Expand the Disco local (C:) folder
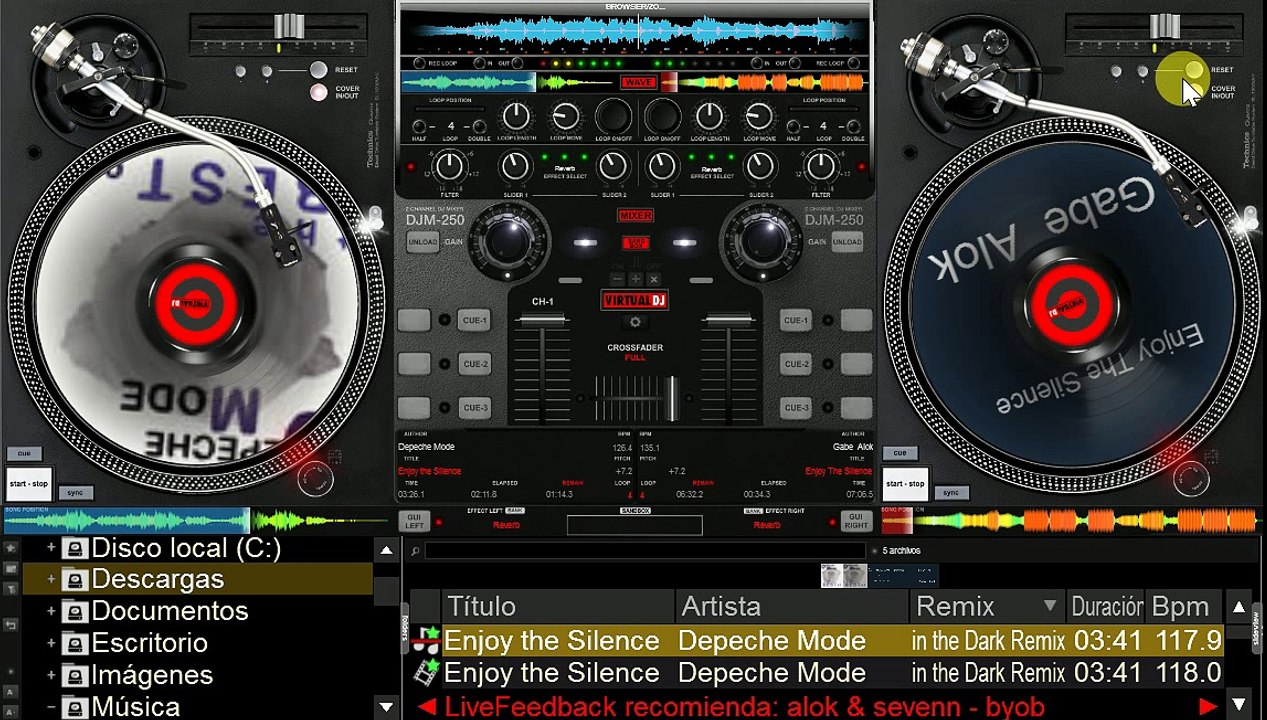The width and height of the screenshot is (1267, 720). pos(51,548)
